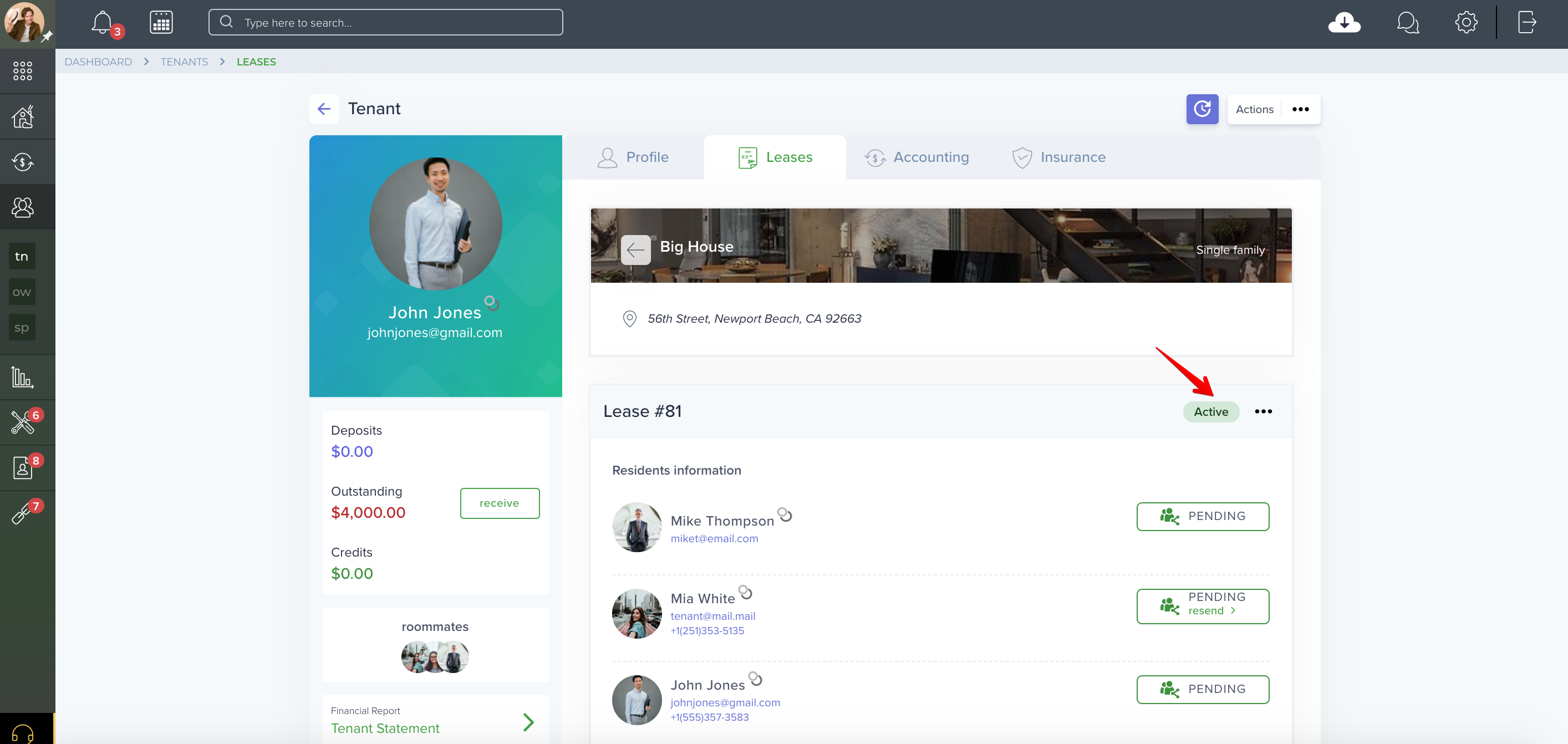Click the logout icon
The height and width of the screenshot is (744, 1568).
1526,23
